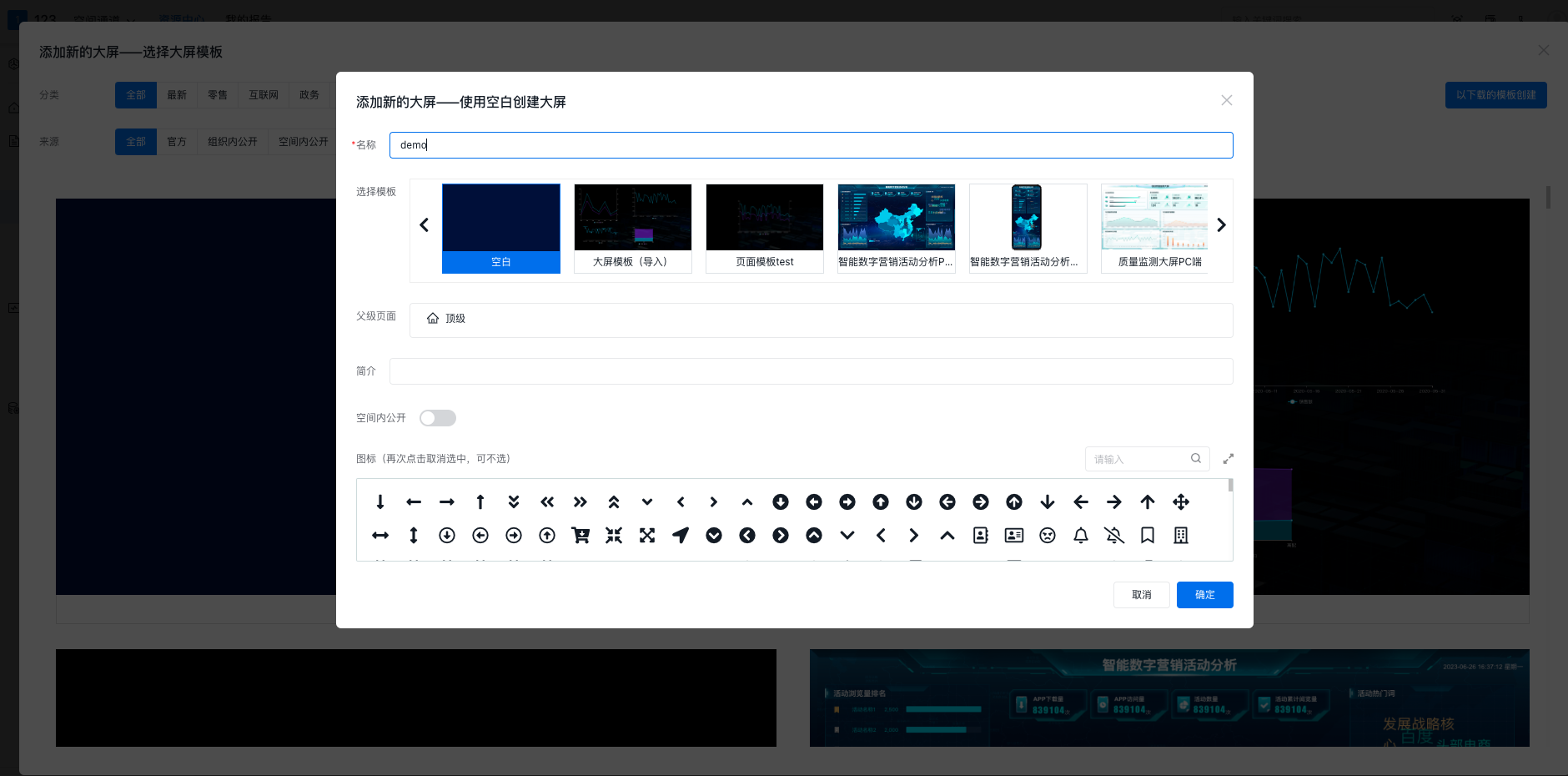This screenshot has width=1568, height=776.
Task: Select the bookmark icon
Action: (1148, 535)
